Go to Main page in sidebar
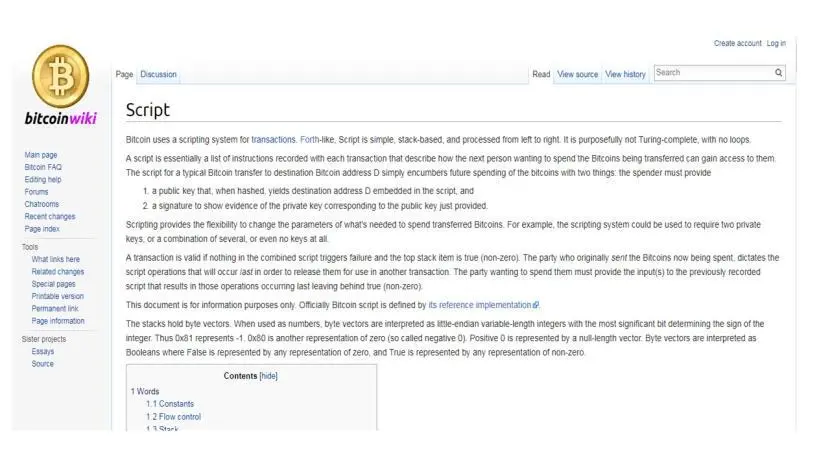The width and height of the screenshot is (830, 467). [x=41, y=155]
